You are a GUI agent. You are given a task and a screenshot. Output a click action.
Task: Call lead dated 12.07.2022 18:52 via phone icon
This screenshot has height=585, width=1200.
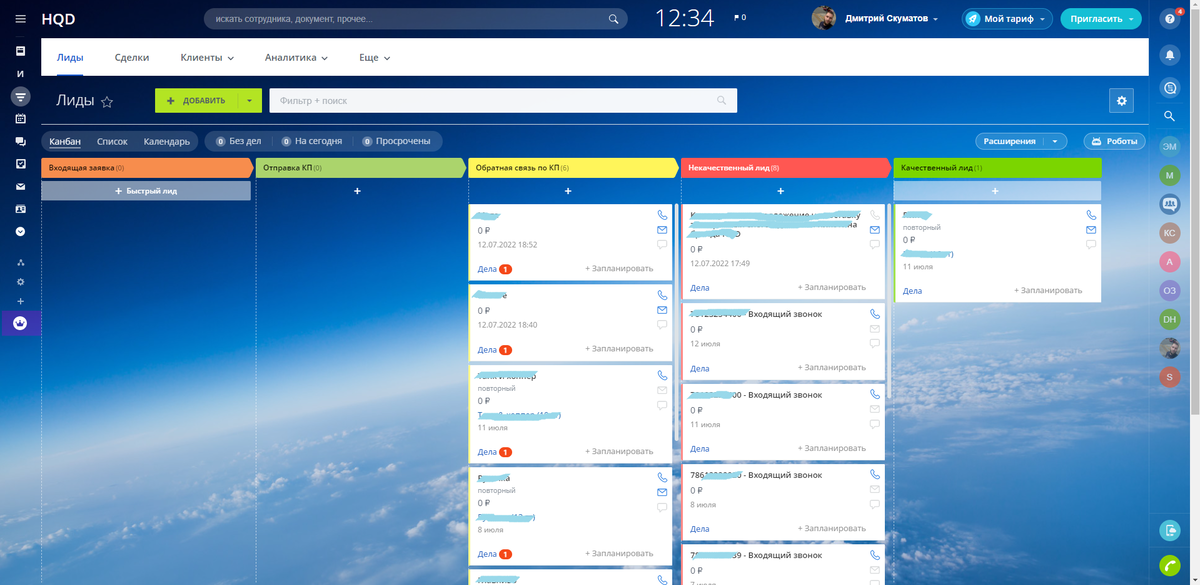tap(661, 215)
